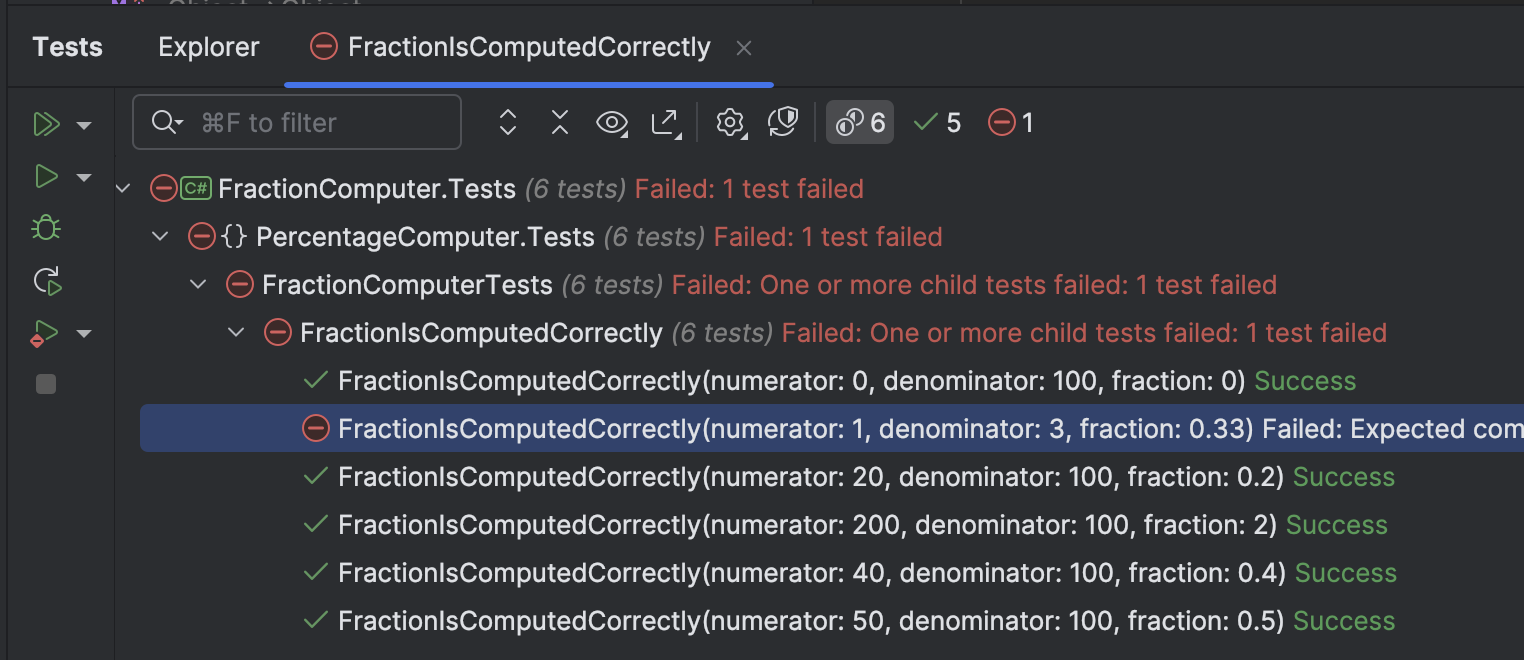Close the FractionIsComputedCorrectly tab
Screen dimensions: 1524x660
pyautogui.click(x=744, y=47)
